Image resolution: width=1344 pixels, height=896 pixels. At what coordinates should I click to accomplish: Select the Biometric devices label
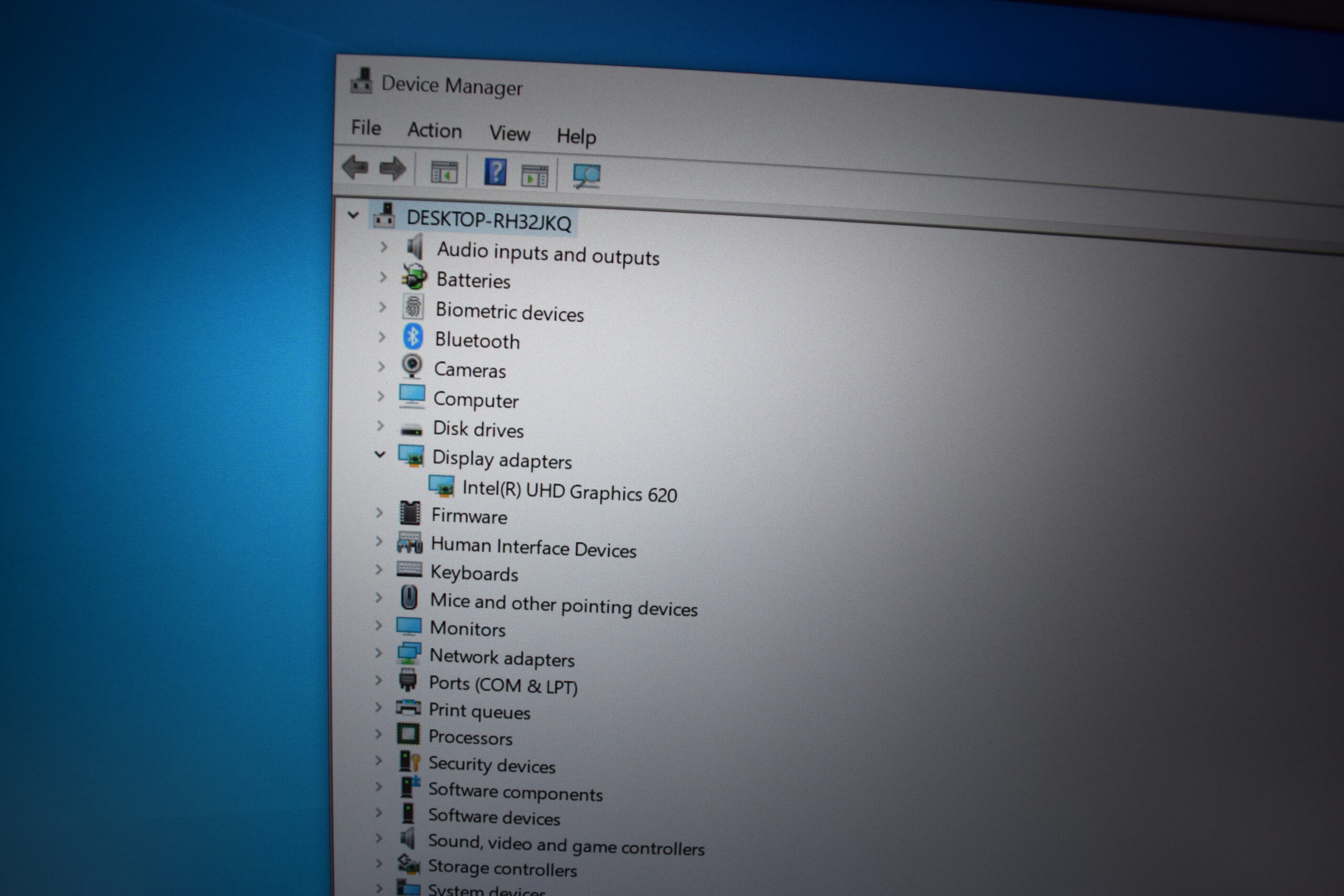coord(510,312)
